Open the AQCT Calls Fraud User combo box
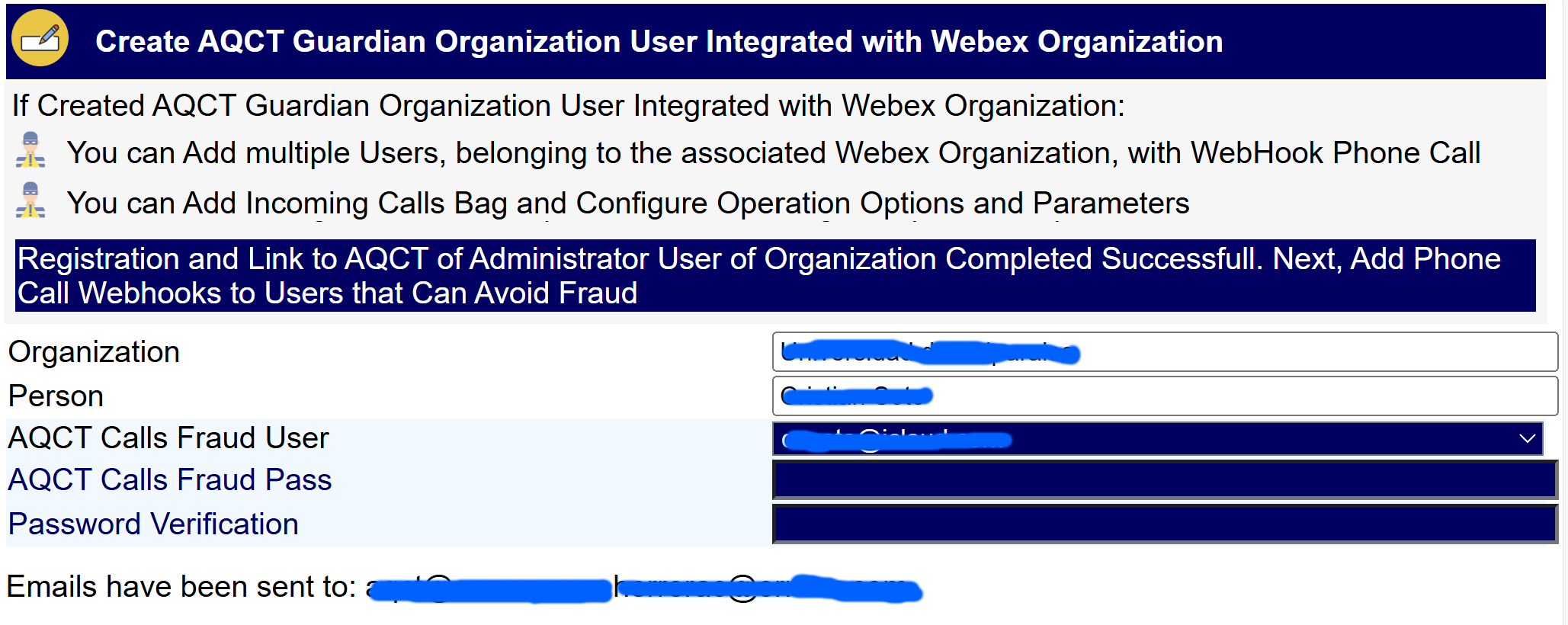The image size is (1568, 625). pyautogui.click(x=1157, y=438)
